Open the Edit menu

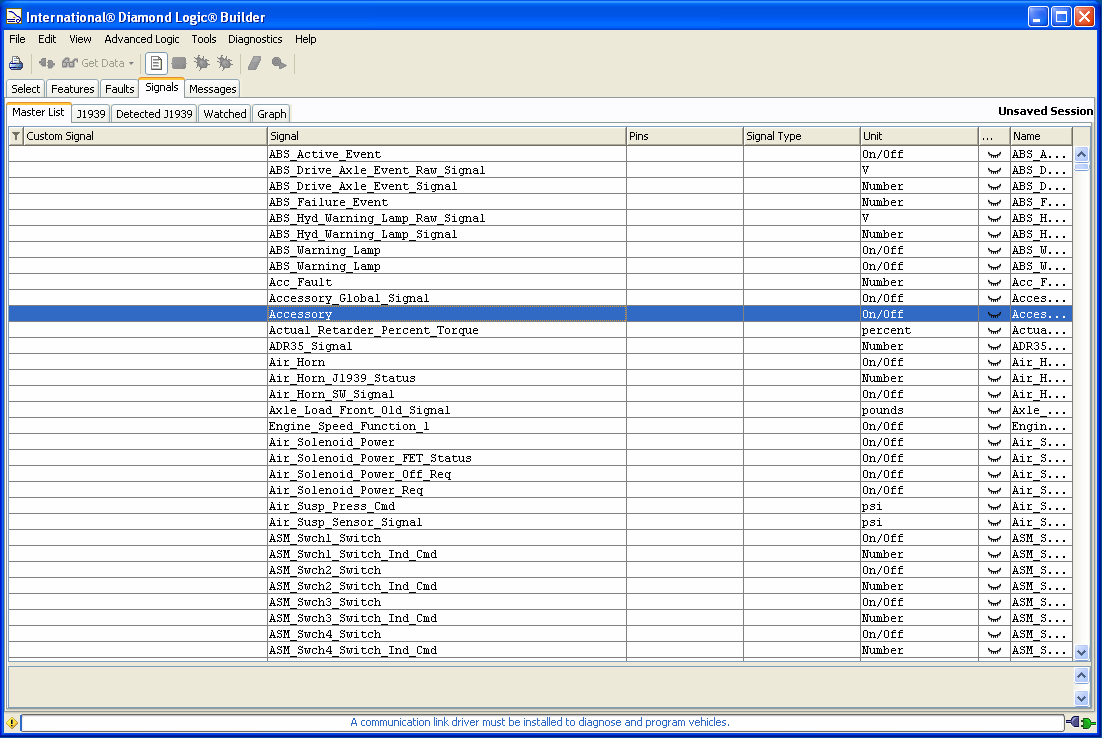(x=47, y=39)
